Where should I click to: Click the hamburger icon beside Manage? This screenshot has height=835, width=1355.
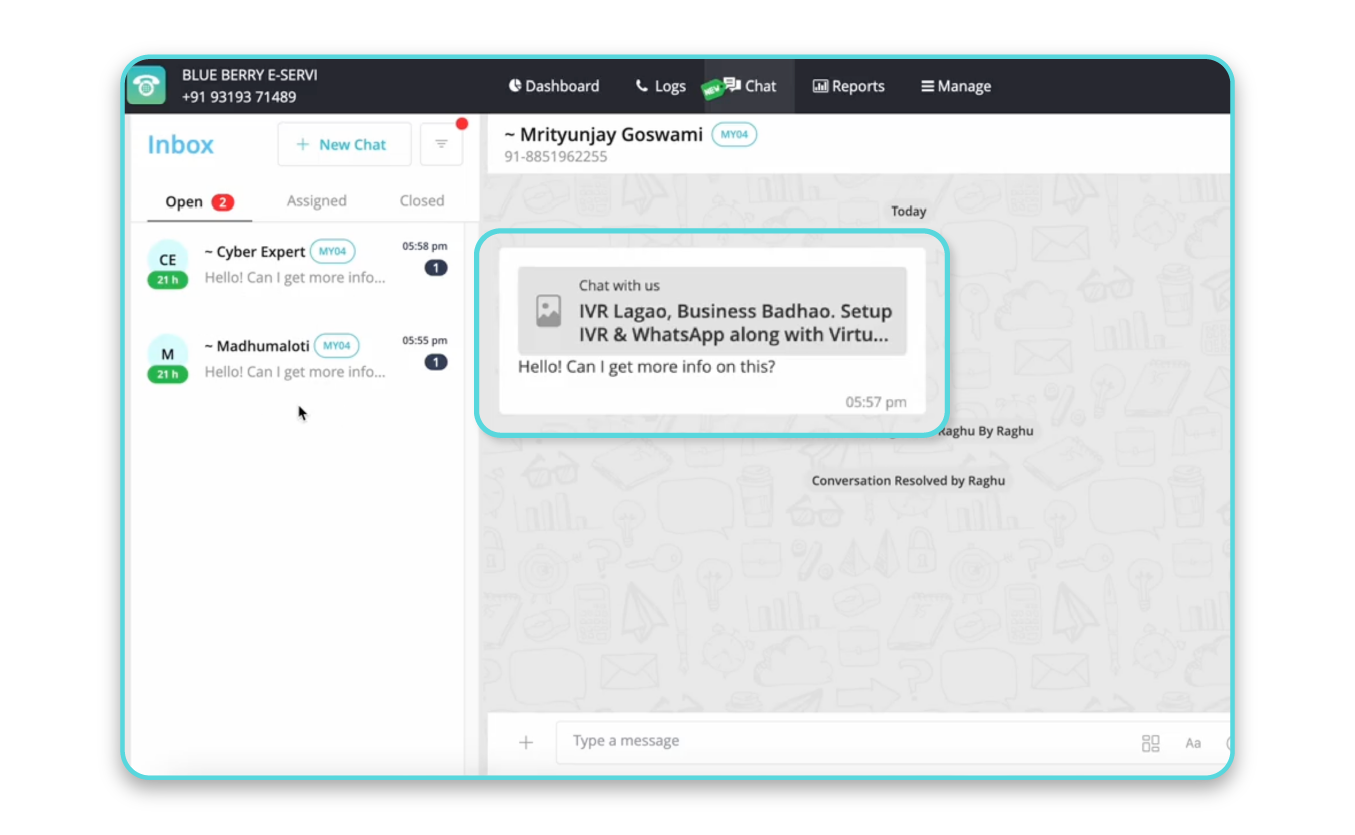tap(925, 86)
